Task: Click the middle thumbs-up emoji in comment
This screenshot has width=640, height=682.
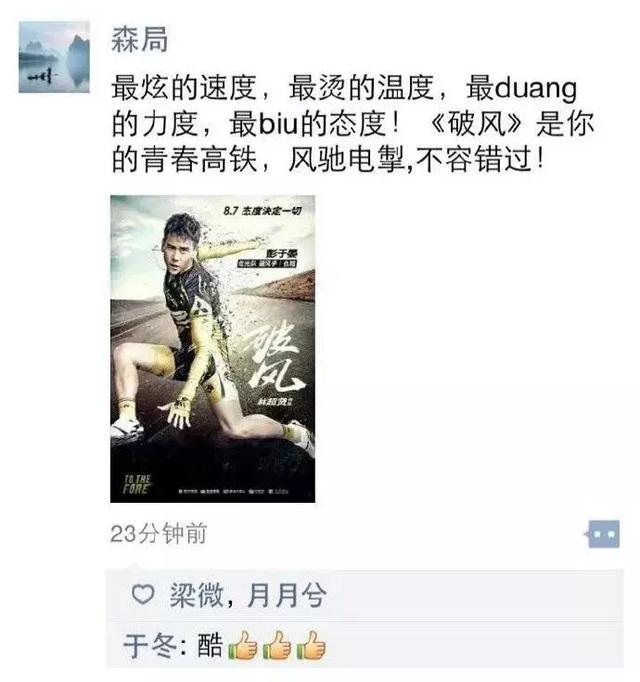Action: point(277,646)
